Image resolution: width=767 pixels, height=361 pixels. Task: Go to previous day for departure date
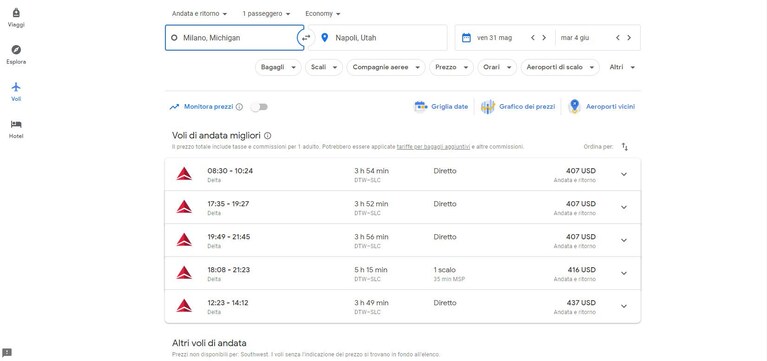533,38
